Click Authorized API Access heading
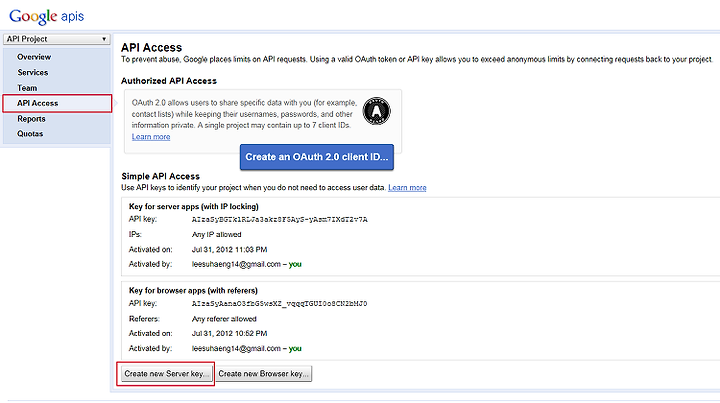Viewport: 720px width, 403px height. [x=169, y=81]
